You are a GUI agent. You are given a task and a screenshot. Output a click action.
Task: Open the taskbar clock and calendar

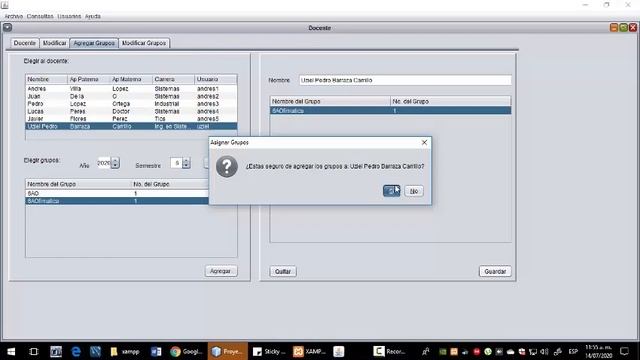coord(599,351)
